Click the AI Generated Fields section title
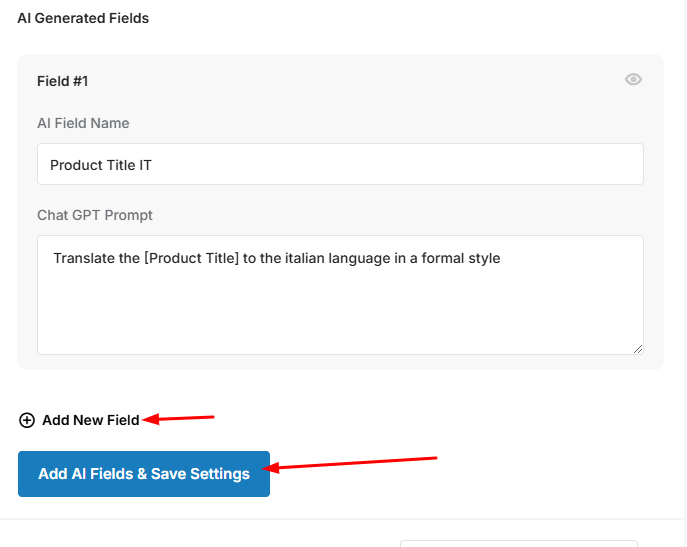687x547 pixels. [x=83, y=18]
